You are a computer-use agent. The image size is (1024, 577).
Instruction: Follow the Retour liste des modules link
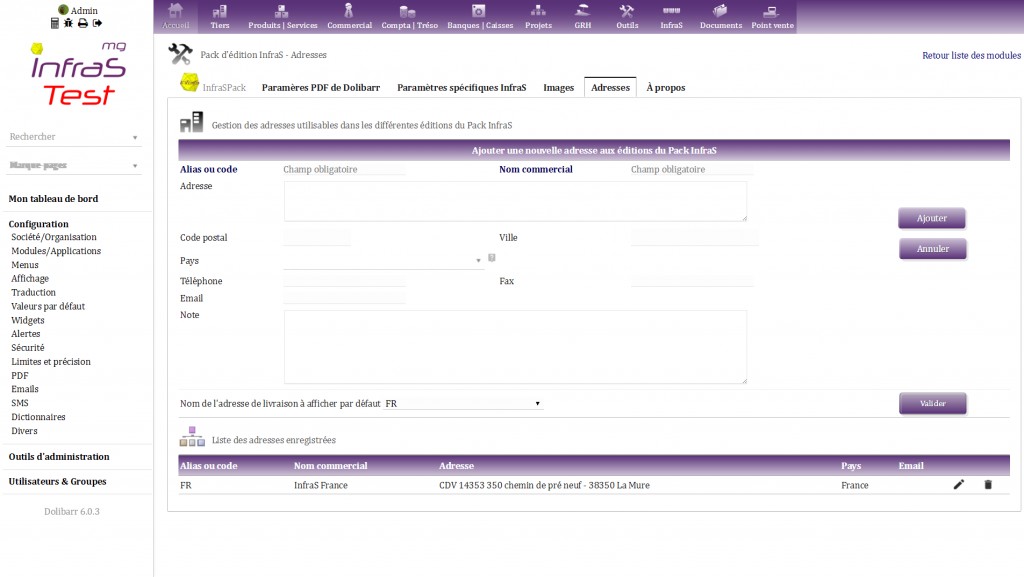pos(971,56)
